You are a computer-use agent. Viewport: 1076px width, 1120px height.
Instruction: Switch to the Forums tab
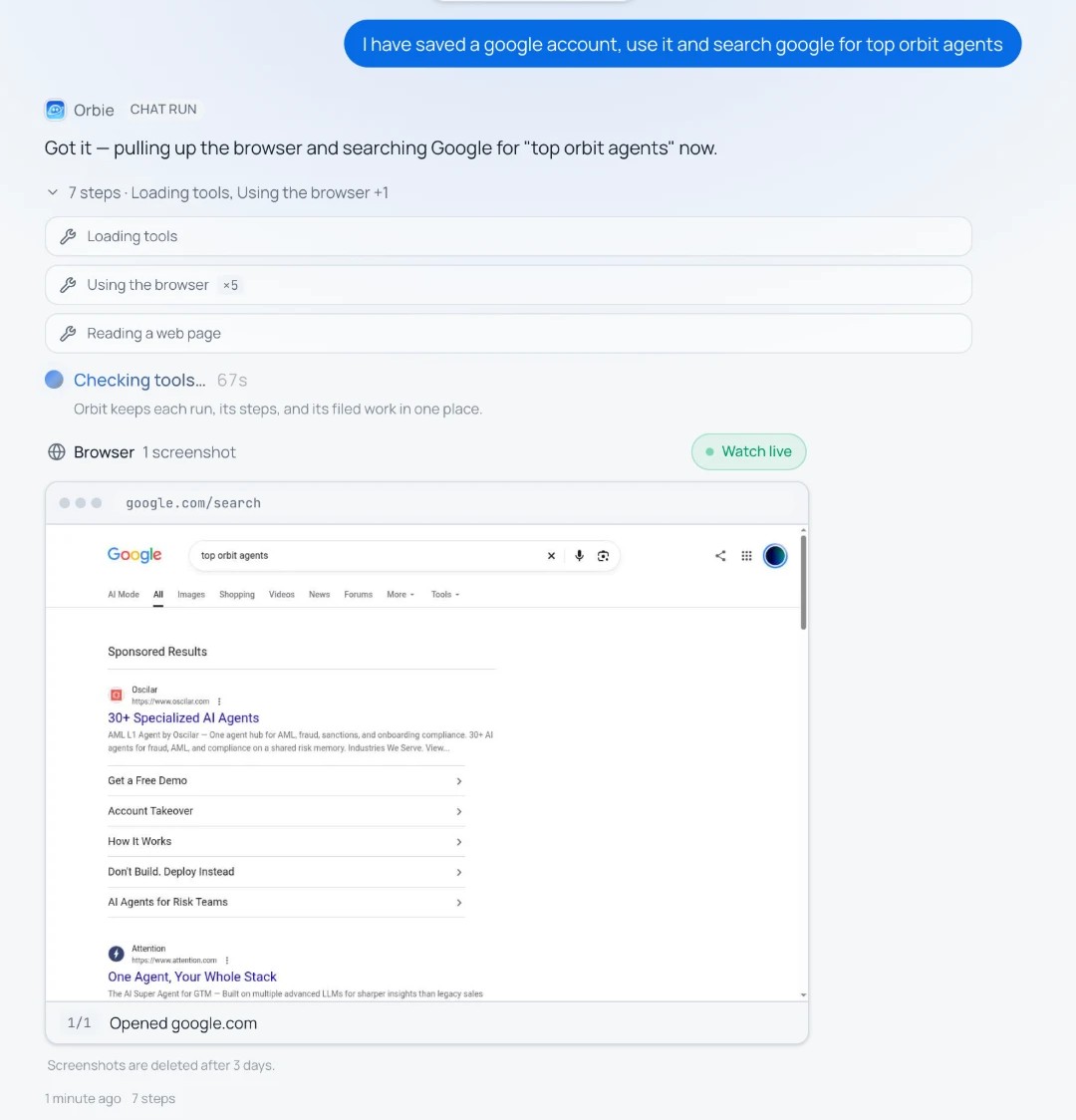tap(359, 594)
